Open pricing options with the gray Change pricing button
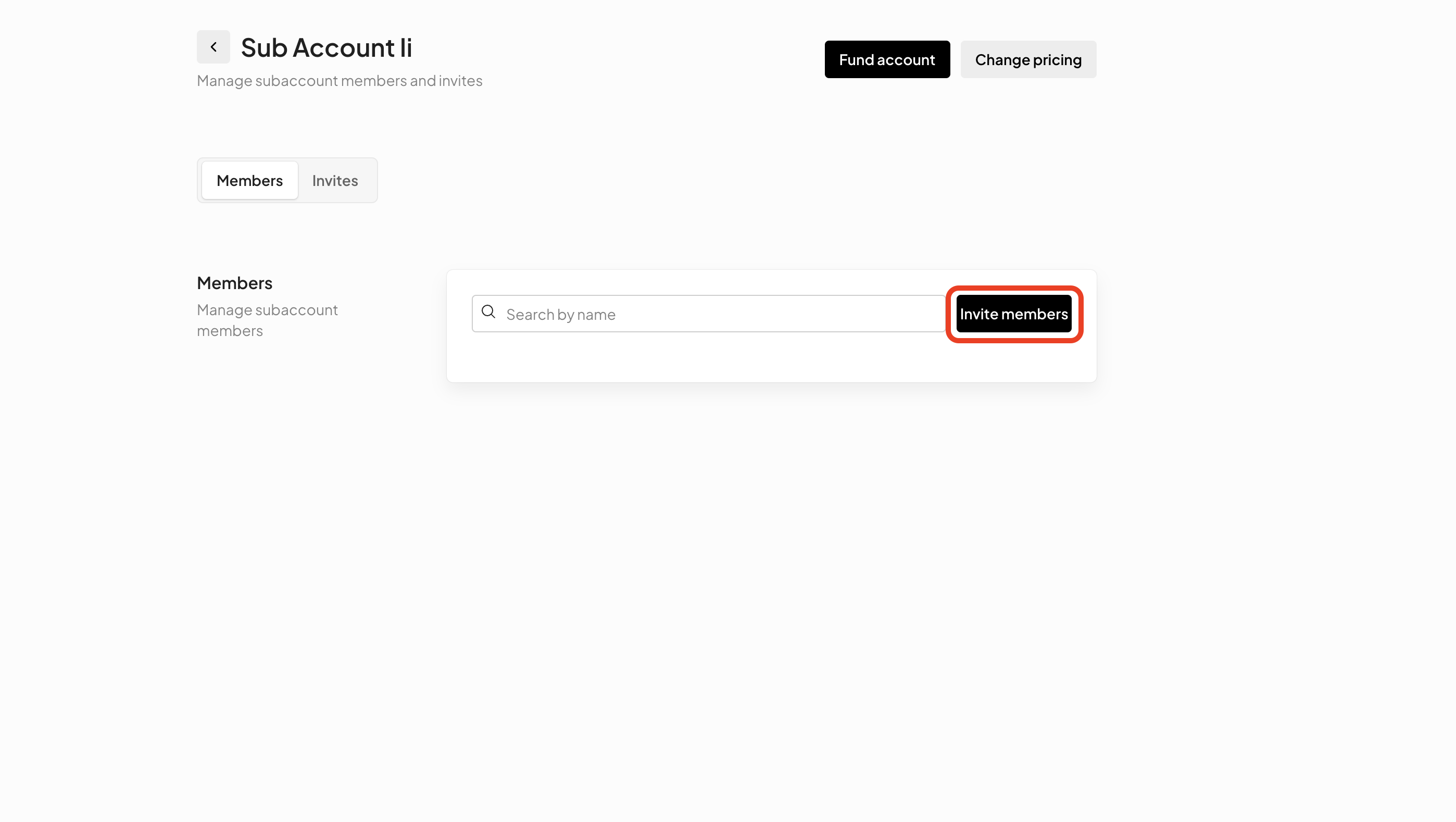The image size is (1456, 822). coord(1028,59)
